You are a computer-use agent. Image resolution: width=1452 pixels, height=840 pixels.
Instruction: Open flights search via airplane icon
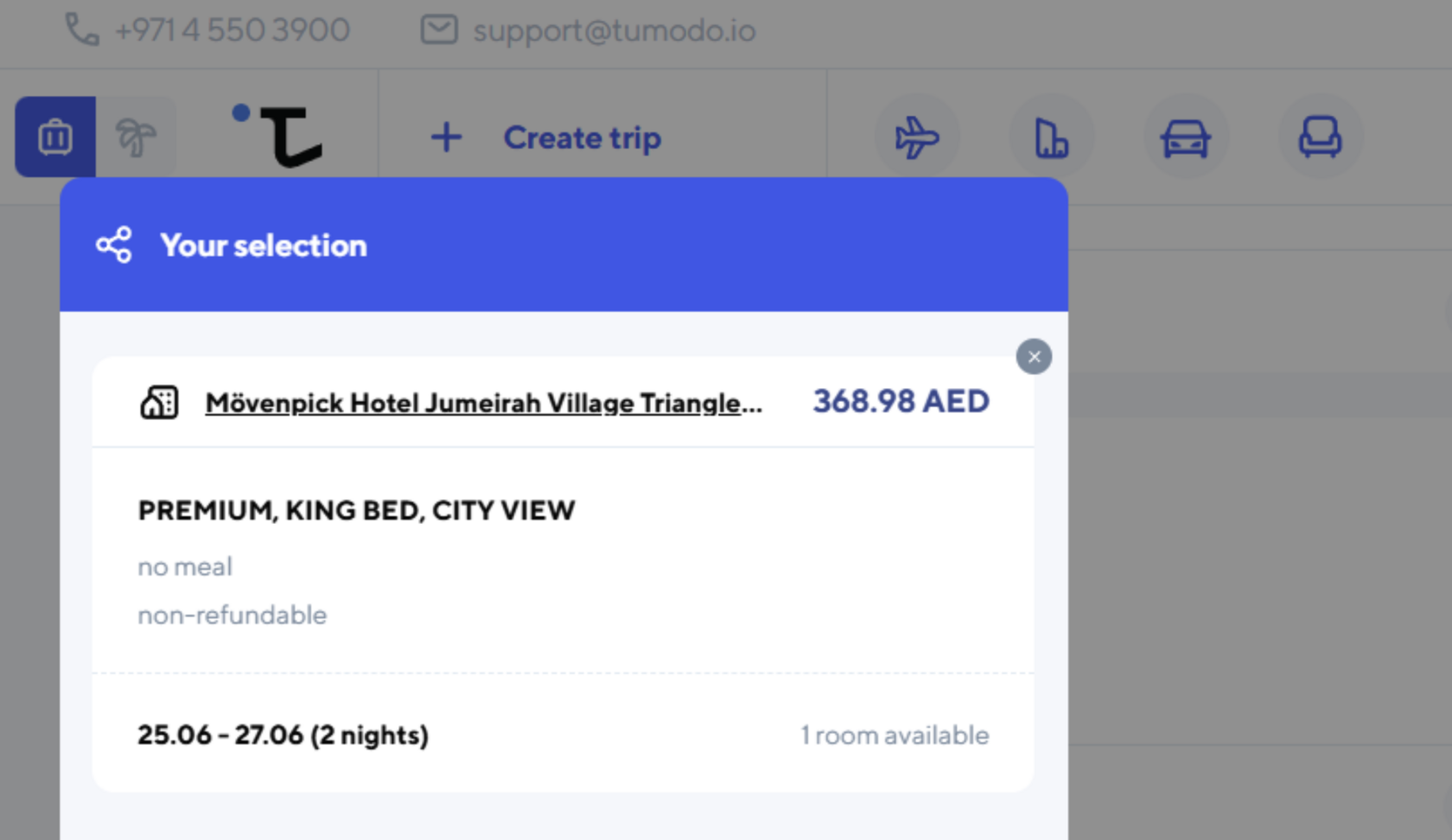pos(916,137)
